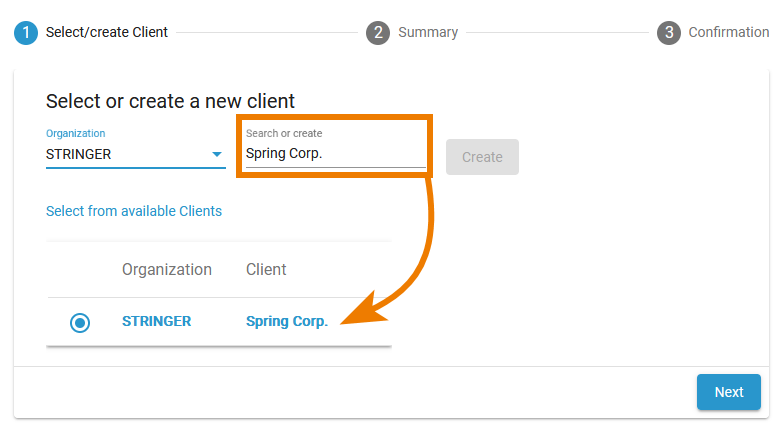
Task: Click the small blue Organization label above selector
Action: 75,133
